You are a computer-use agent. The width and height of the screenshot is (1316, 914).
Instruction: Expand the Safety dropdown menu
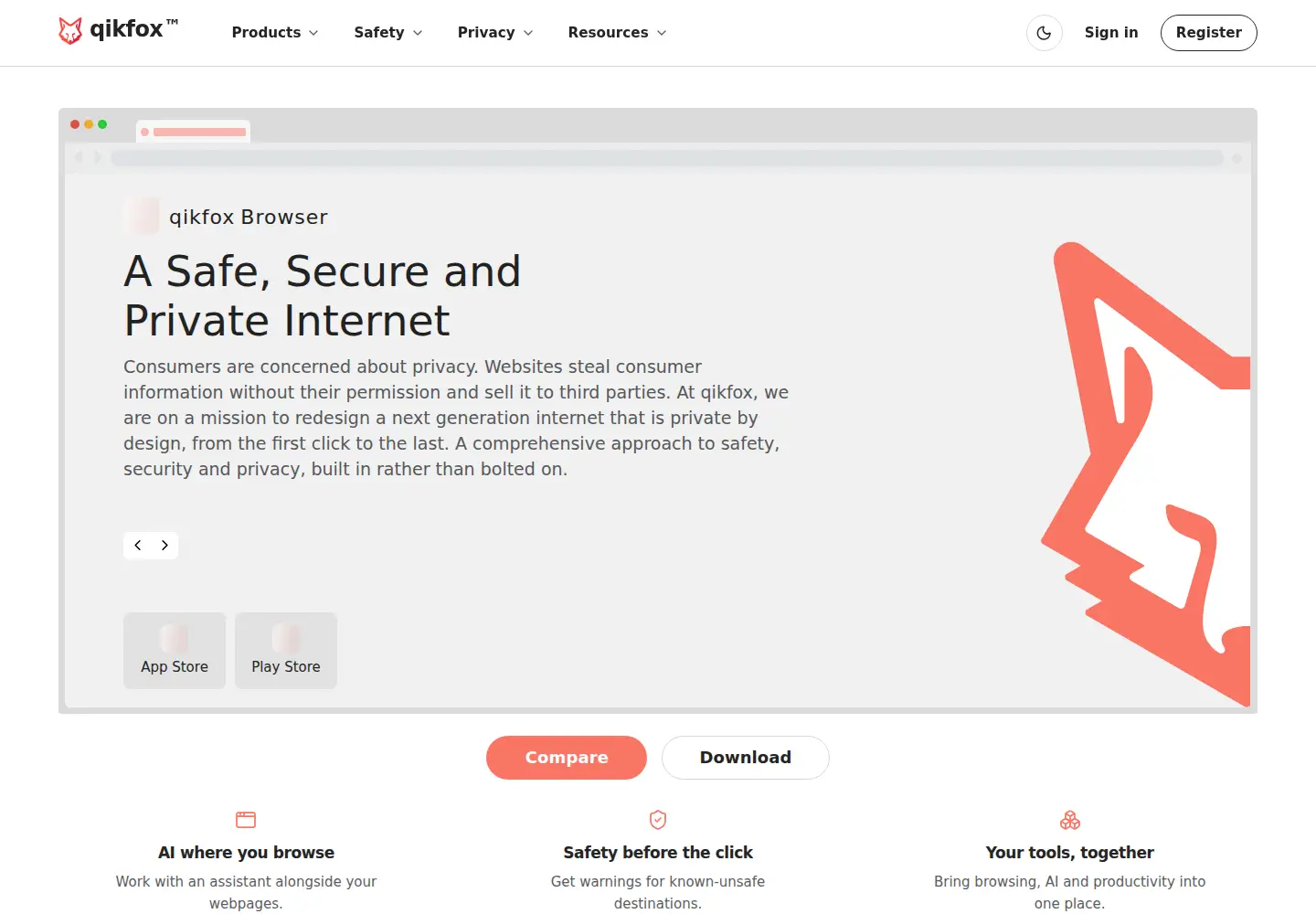tap(388, 33)
